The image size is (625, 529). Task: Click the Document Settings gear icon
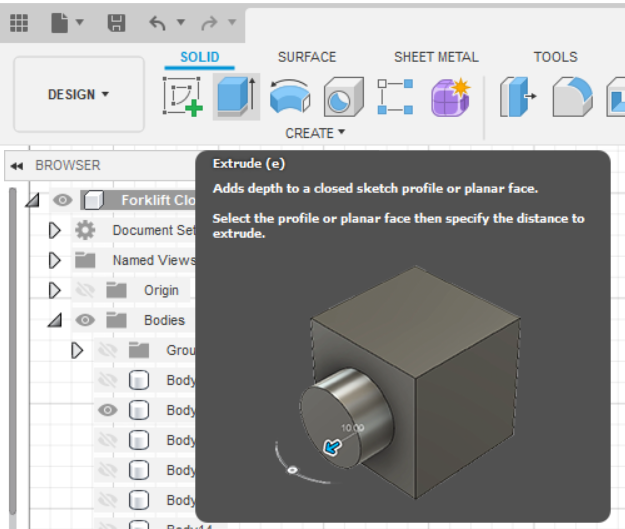point(85,230)
